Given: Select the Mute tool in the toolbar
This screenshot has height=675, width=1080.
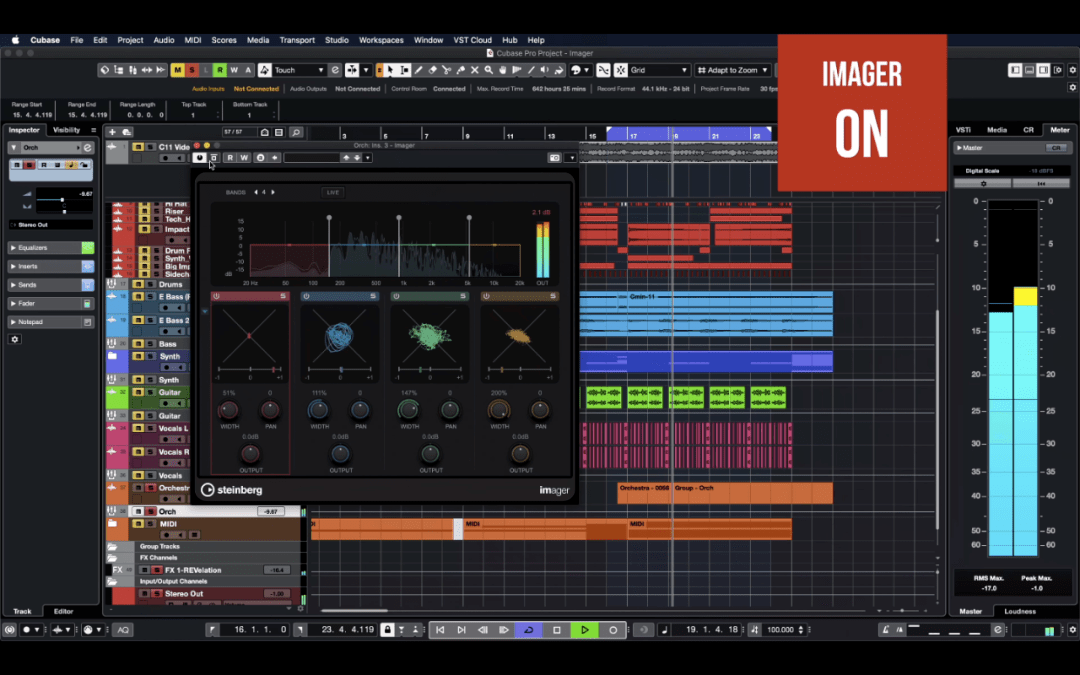Looking at the screenshot, I should tap(474, 70).
